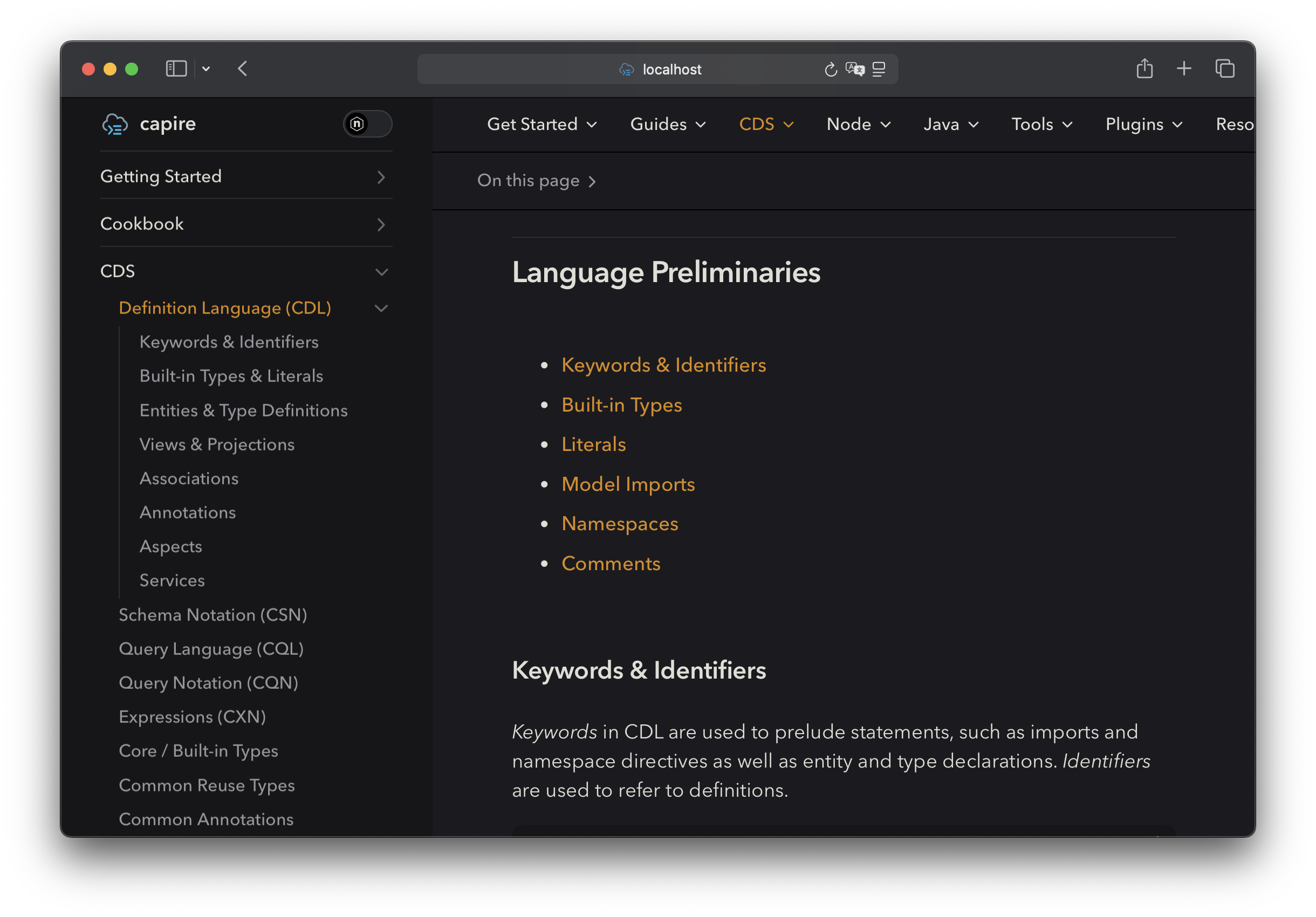Click the capire cloud logo icon

[x=115, y=124]
